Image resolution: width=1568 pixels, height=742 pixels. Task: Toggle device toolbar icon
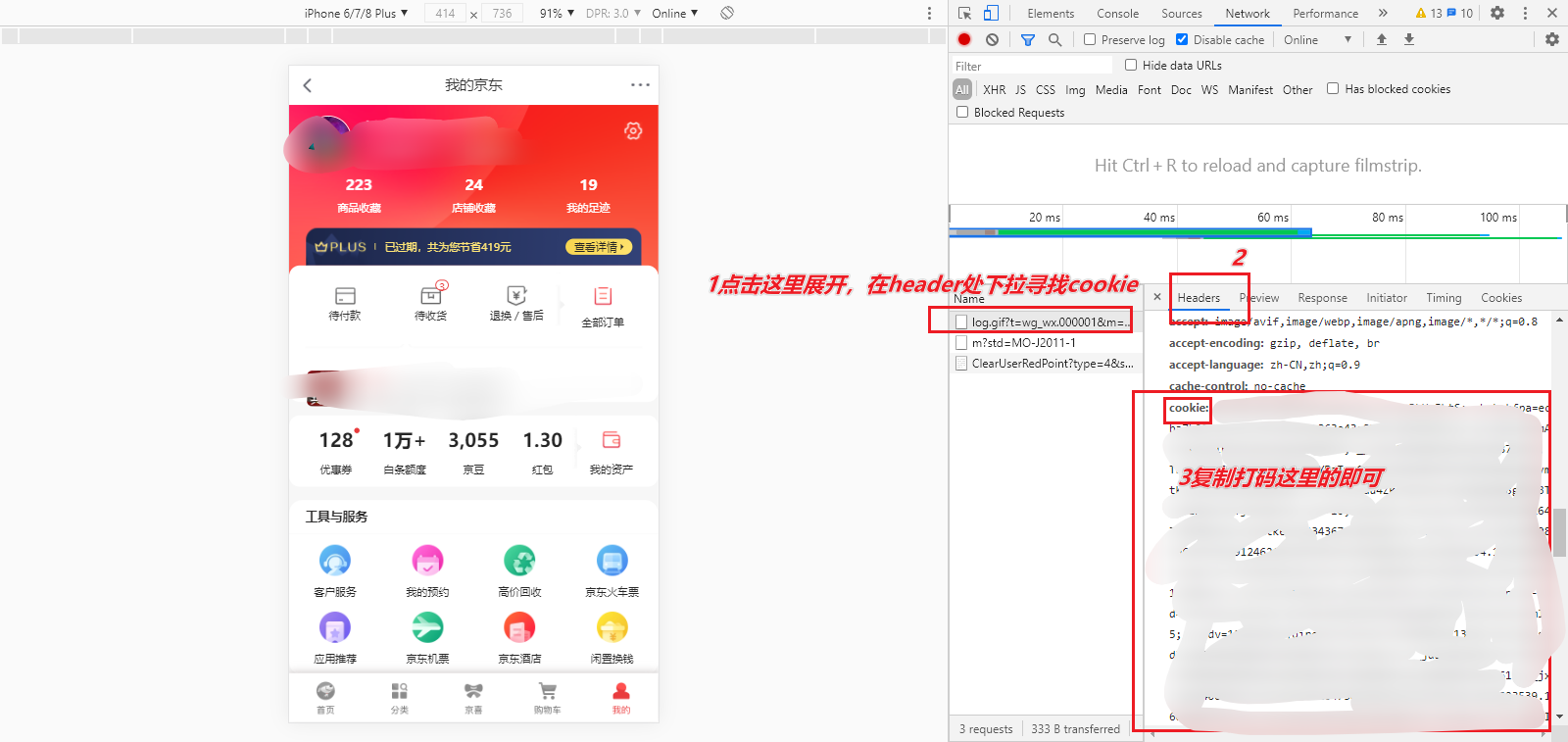(x=991, y=13)
